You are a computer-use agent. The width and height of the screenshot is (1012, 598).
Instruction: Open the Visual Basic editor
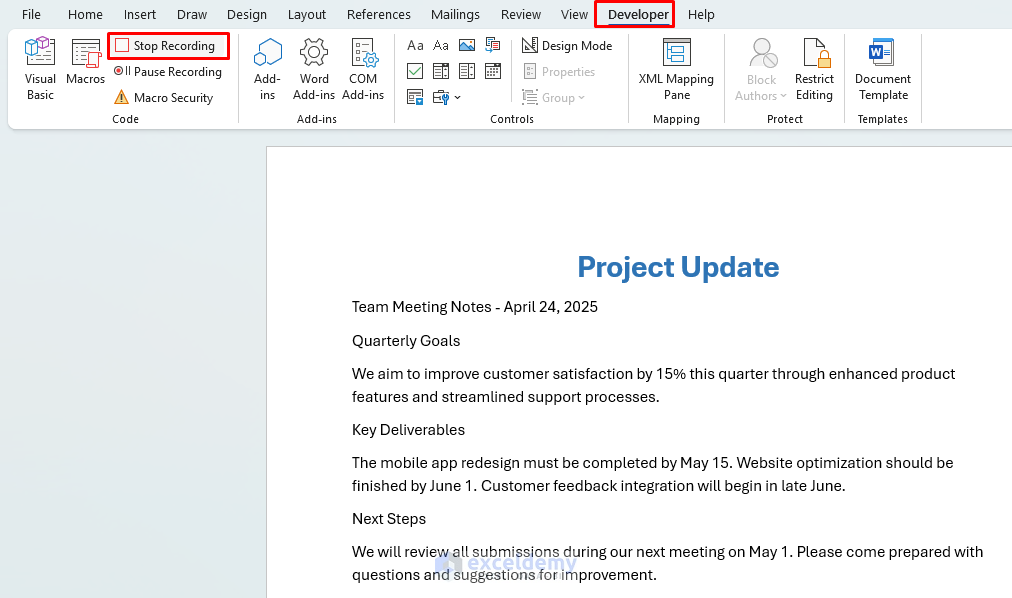40,68
